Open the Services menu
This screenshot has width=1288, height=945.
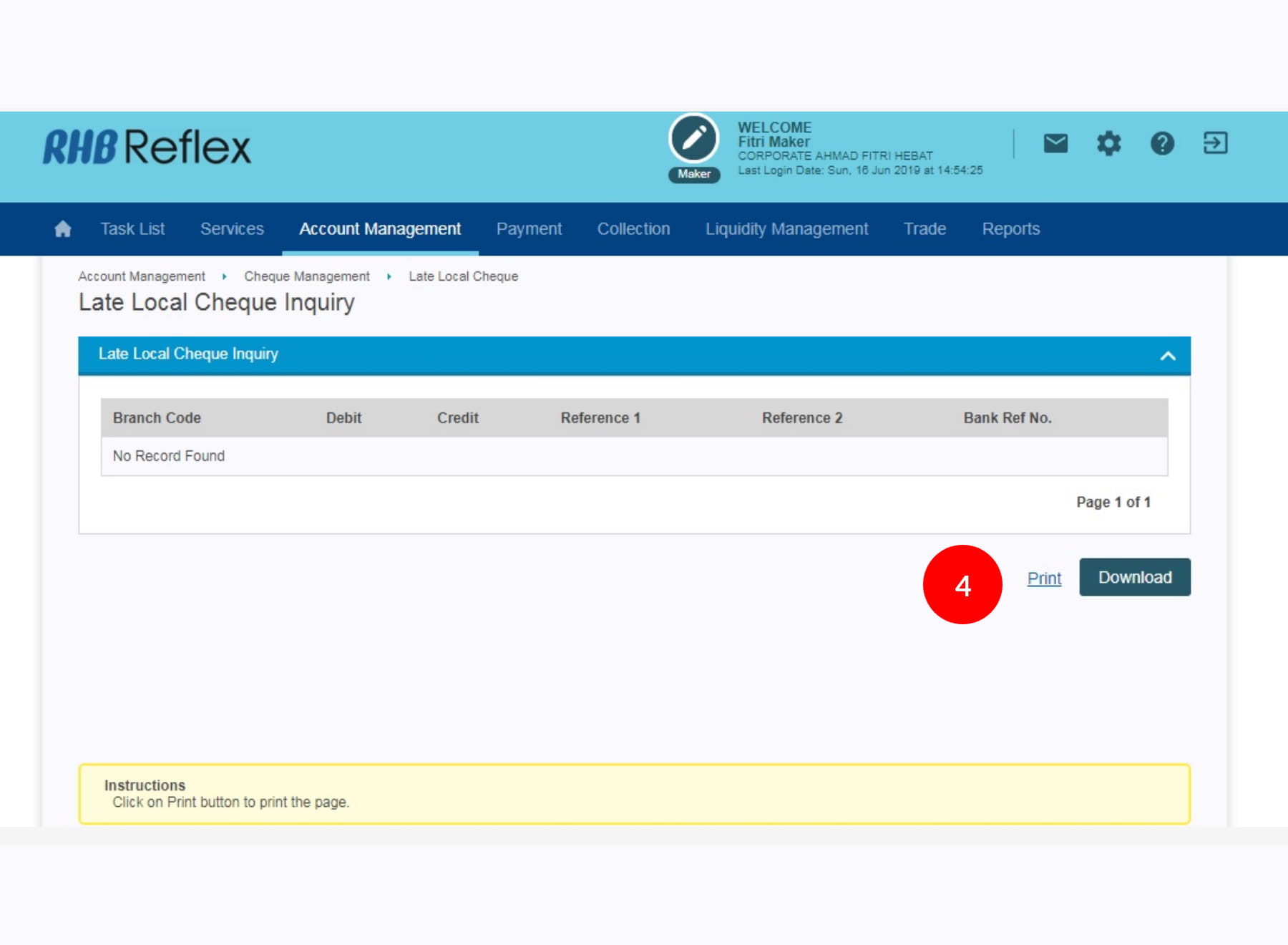pos(232,229)
